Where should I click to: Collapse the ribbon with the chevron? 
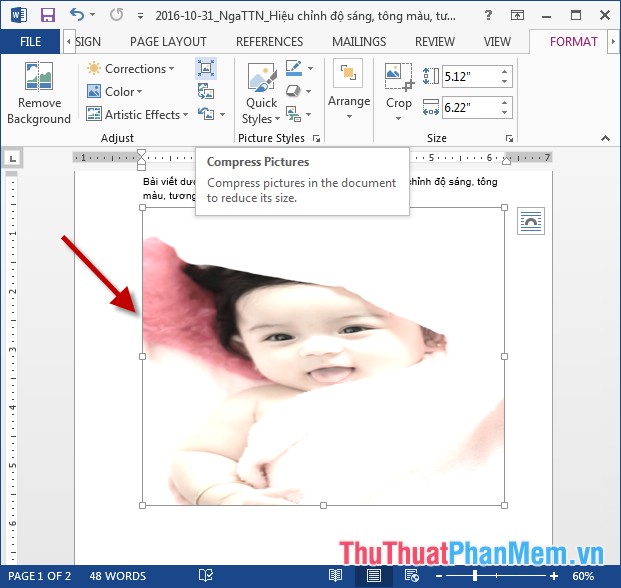coord(605,138)
